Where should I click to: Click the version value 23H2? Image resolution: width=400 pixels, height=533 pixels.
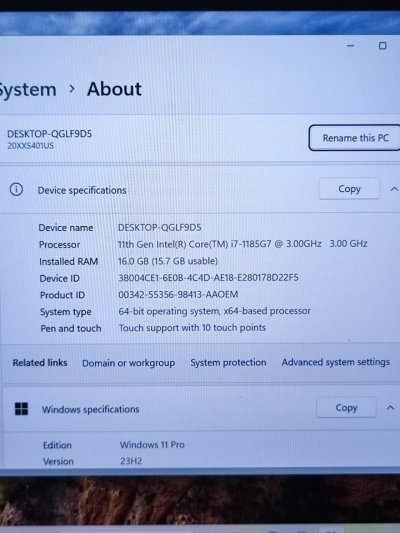[131, 461]
